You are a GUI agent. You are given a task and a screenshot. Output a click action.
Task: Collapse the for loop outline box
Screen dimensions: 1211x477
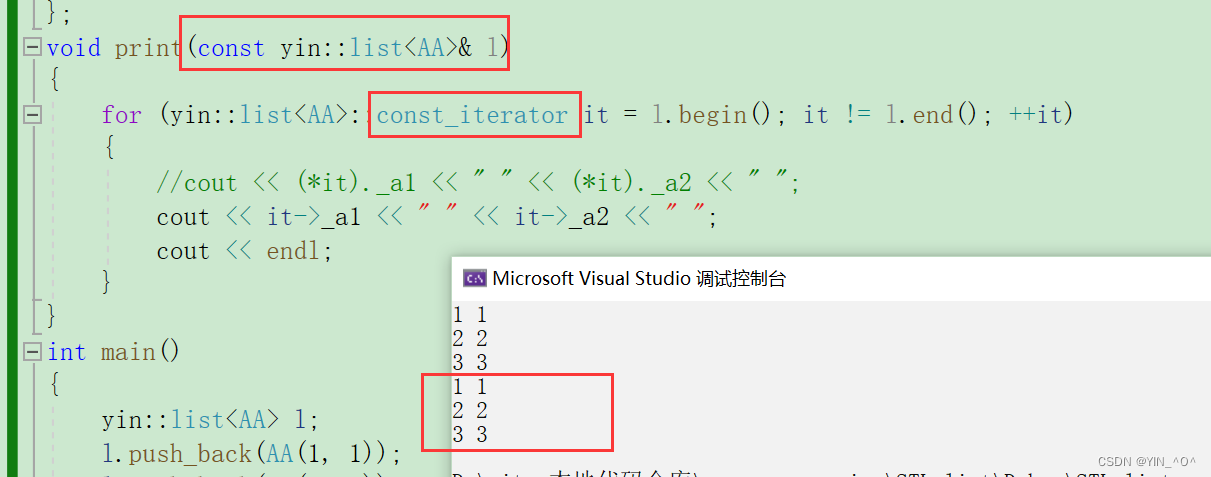(33, 115)
